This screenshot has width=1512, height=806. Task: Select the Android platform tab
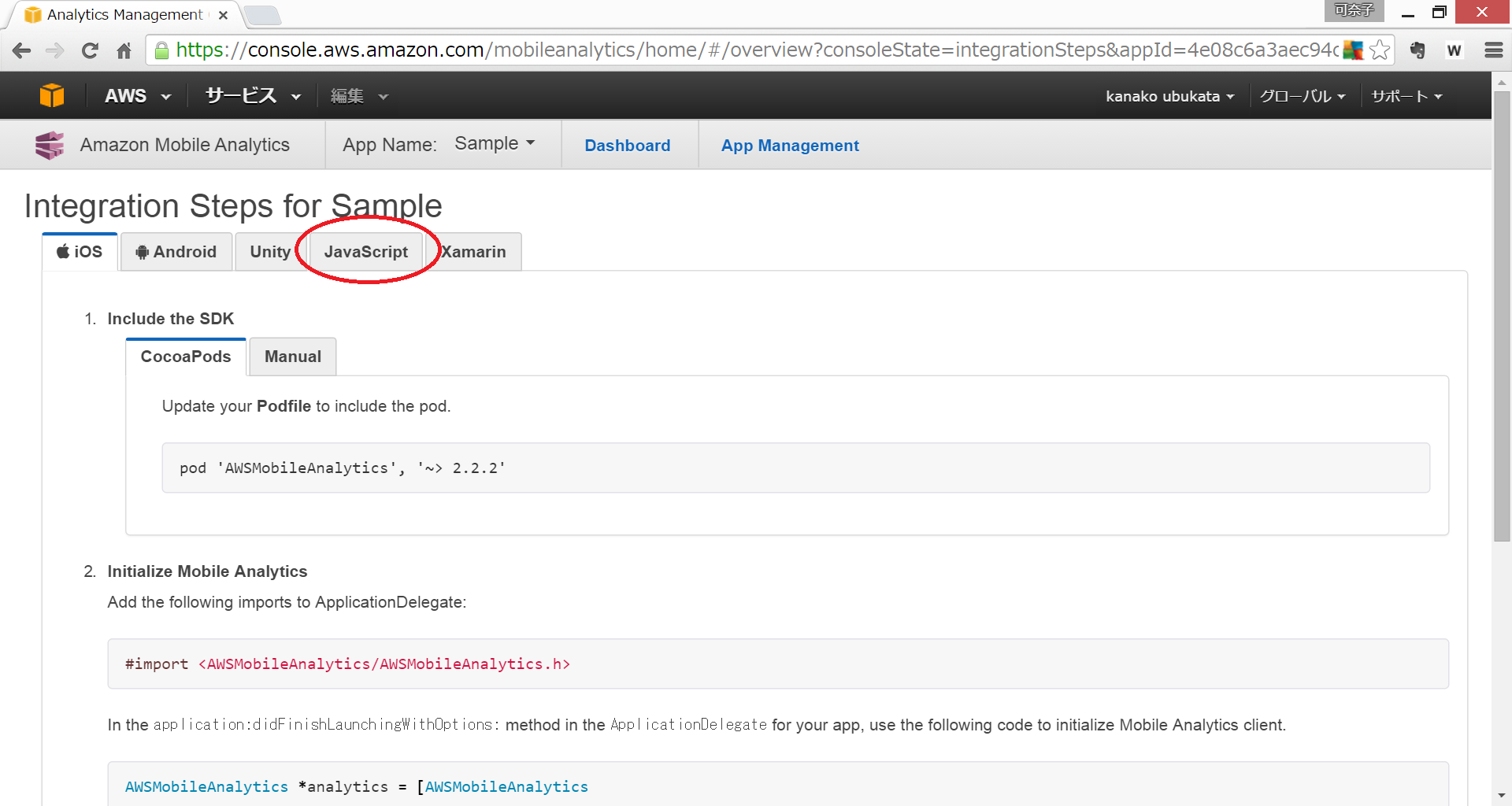[176, 252]
